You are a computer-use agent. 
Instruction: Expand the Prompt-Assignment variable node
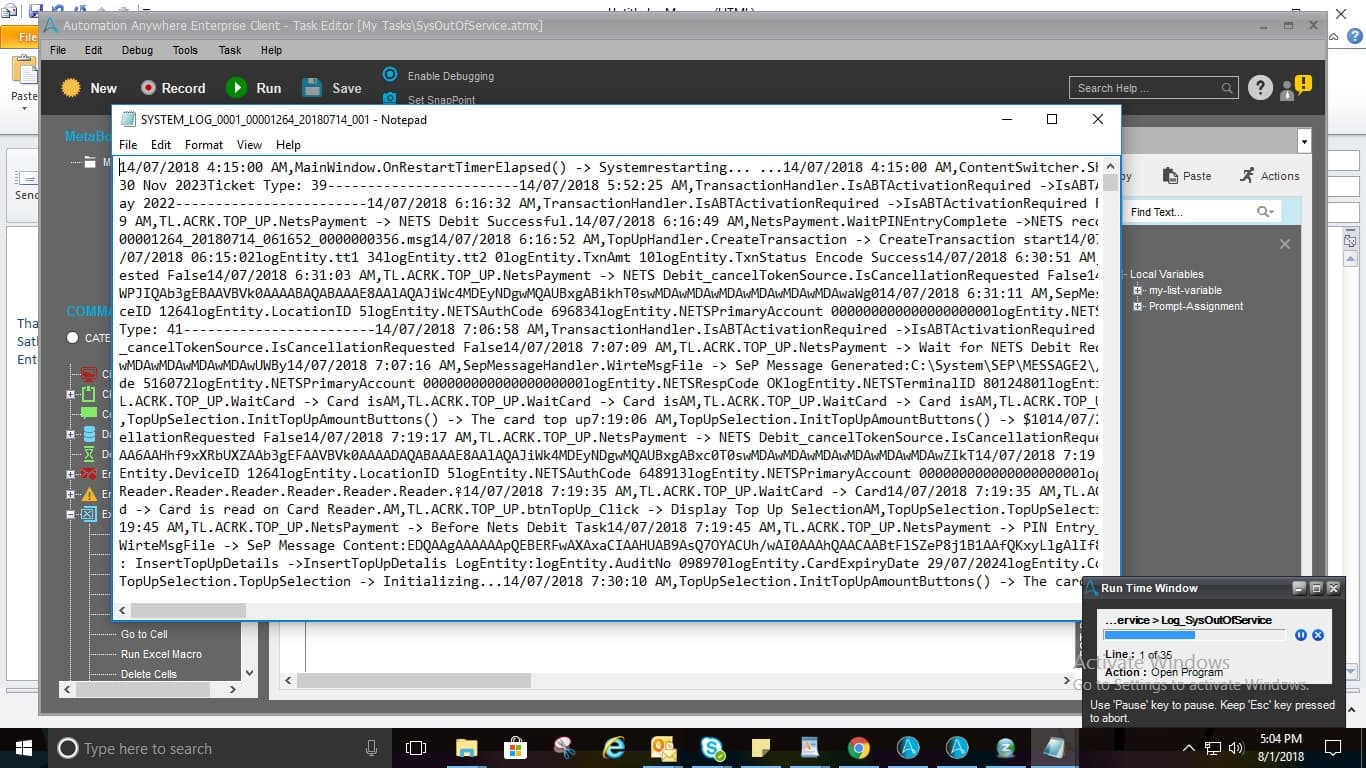pyautogui.click(x=1138, y=306)
